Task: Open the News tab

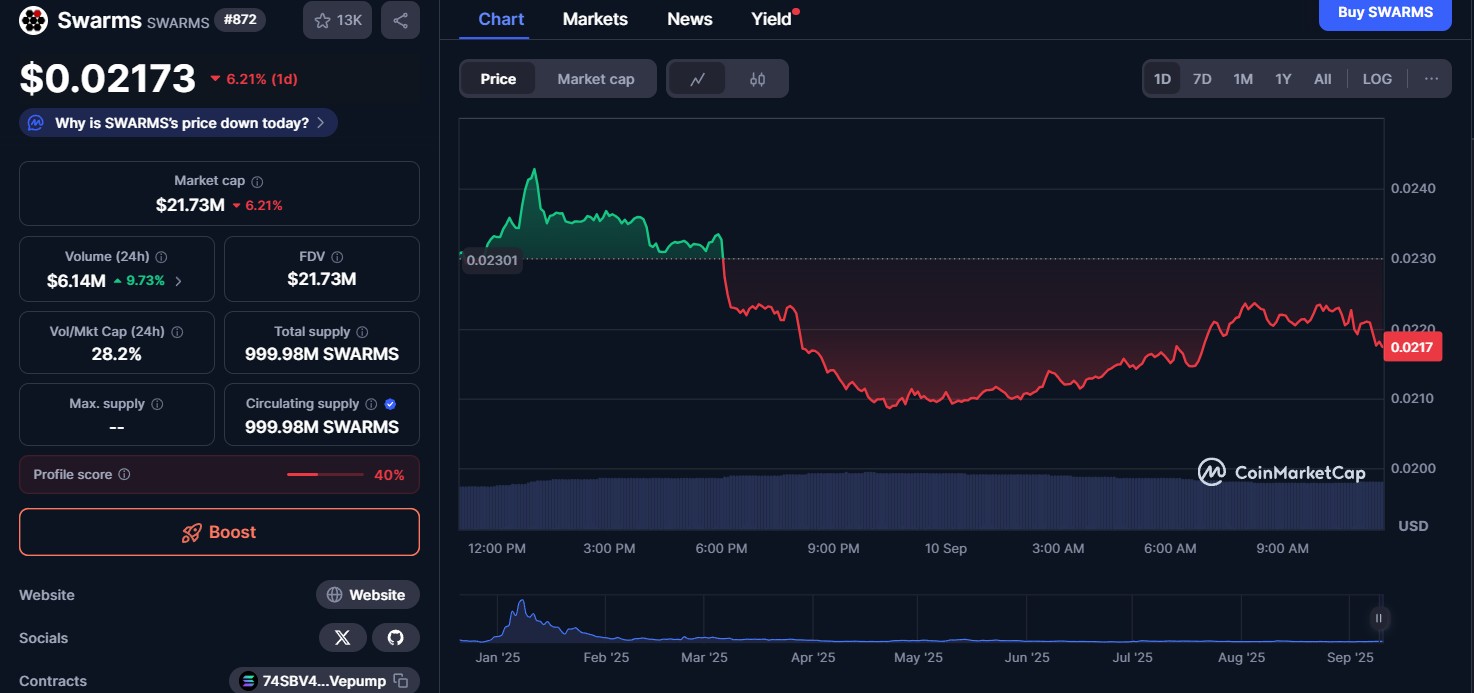Action: (690, 19)
